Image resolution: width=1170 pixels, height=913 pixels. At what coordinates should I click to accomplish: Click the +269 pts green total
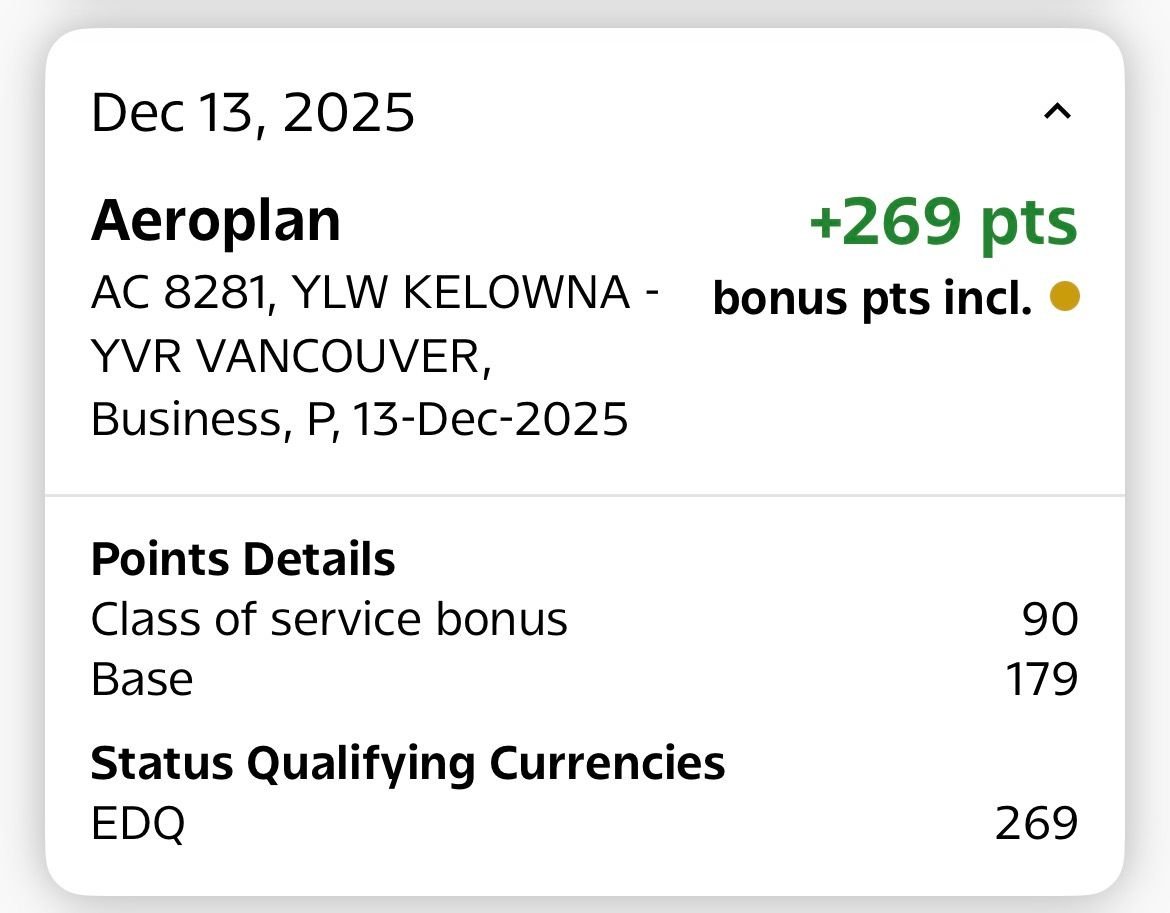[x=944, y=222]
